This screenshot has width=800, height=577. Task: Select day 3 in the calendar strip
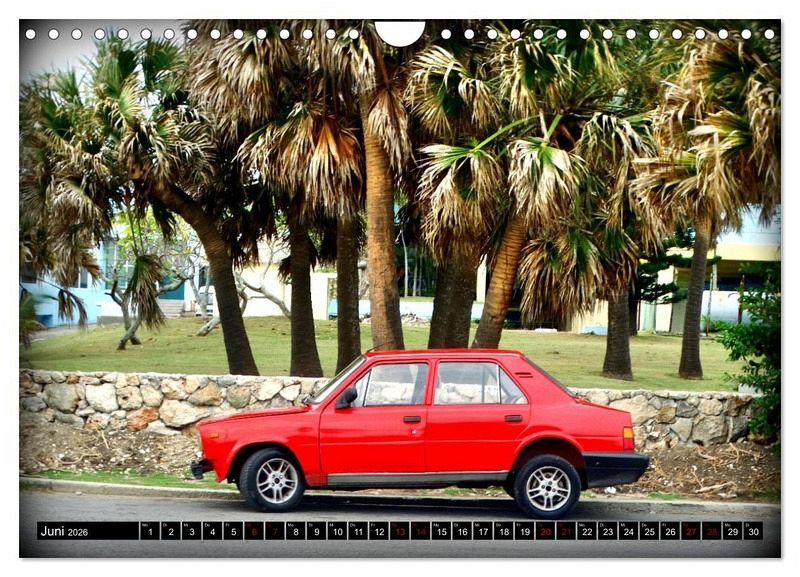[191, 531]
